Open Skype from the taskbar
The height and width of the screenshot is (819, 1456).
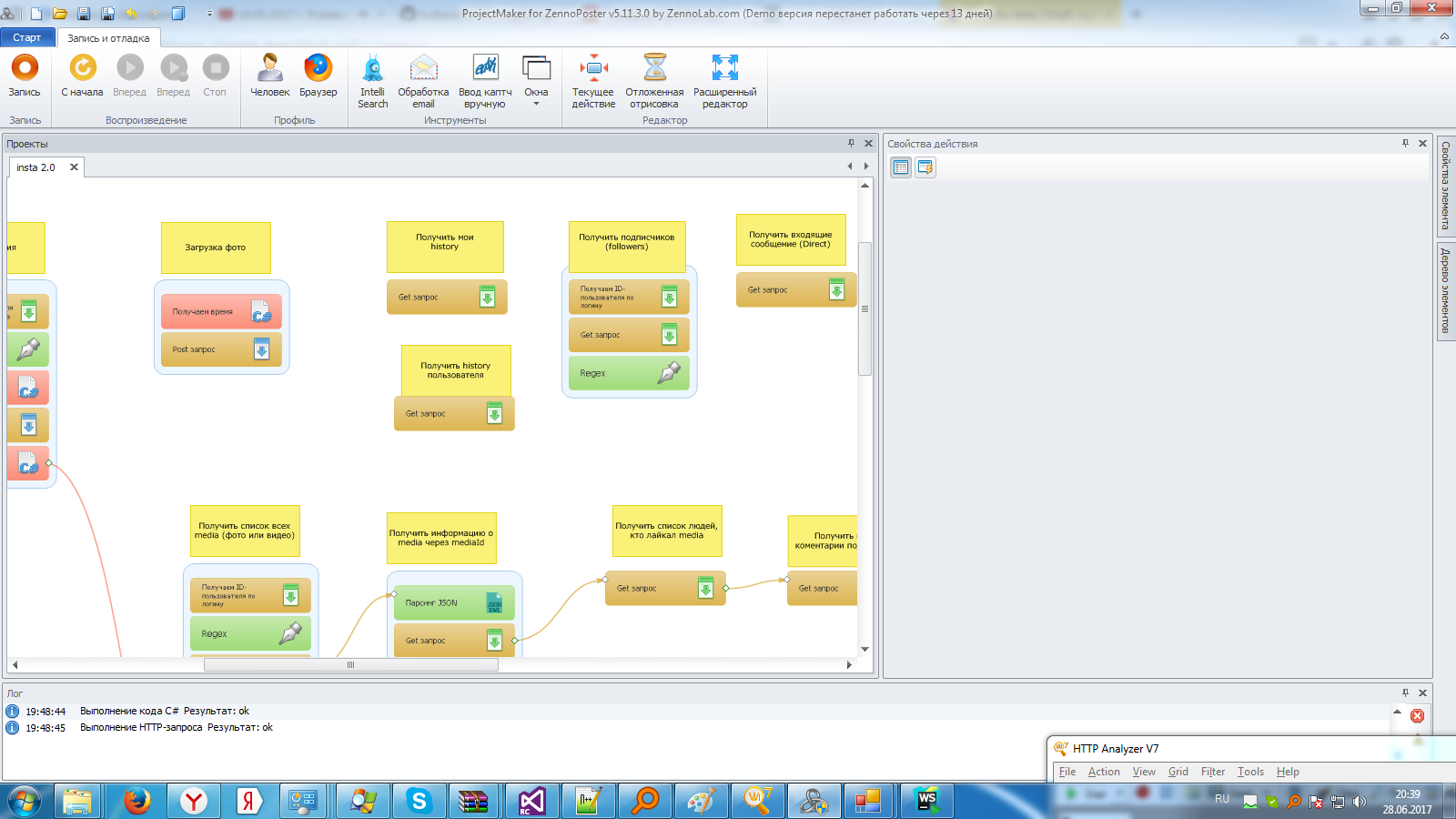[x=419, y=802]
